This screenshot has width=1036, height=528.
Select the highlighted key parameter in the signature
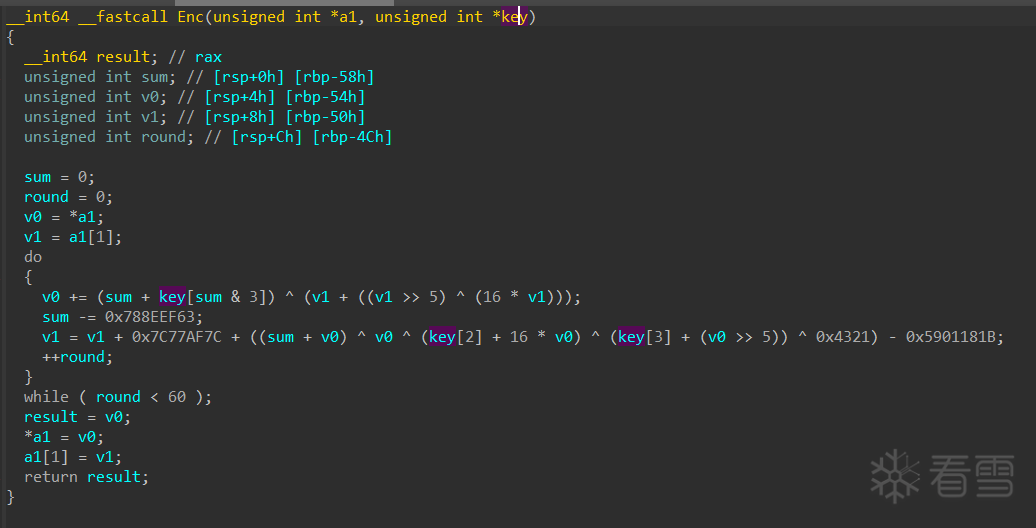[x=514, y=17]
